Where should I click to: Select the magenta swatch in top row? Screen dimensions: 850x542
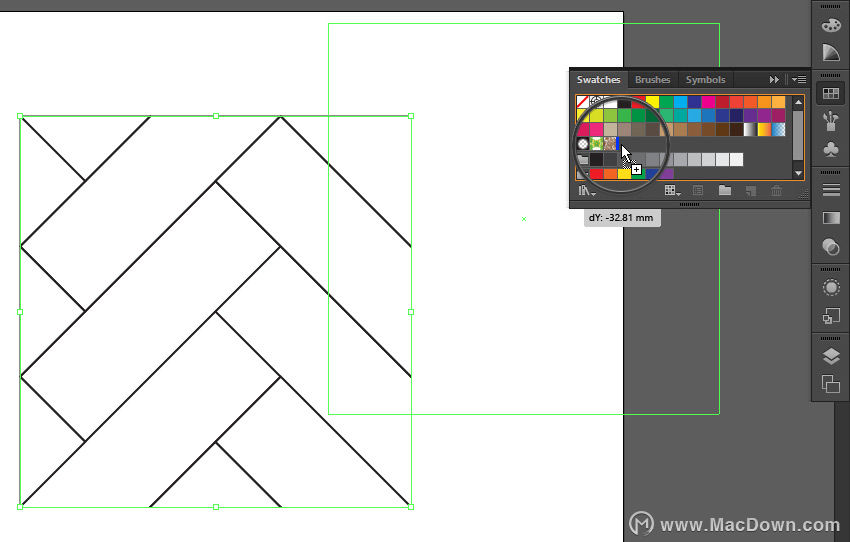coord(709,102)
